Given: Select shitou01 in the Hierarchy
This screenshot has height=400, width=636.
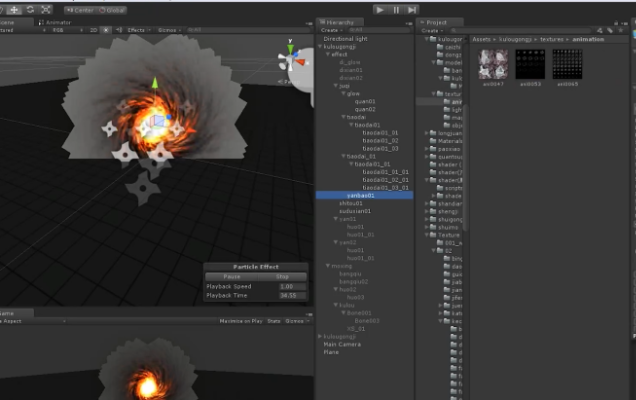Looking at the screenshot, I should pyautogui.click(x=351, y=203).
